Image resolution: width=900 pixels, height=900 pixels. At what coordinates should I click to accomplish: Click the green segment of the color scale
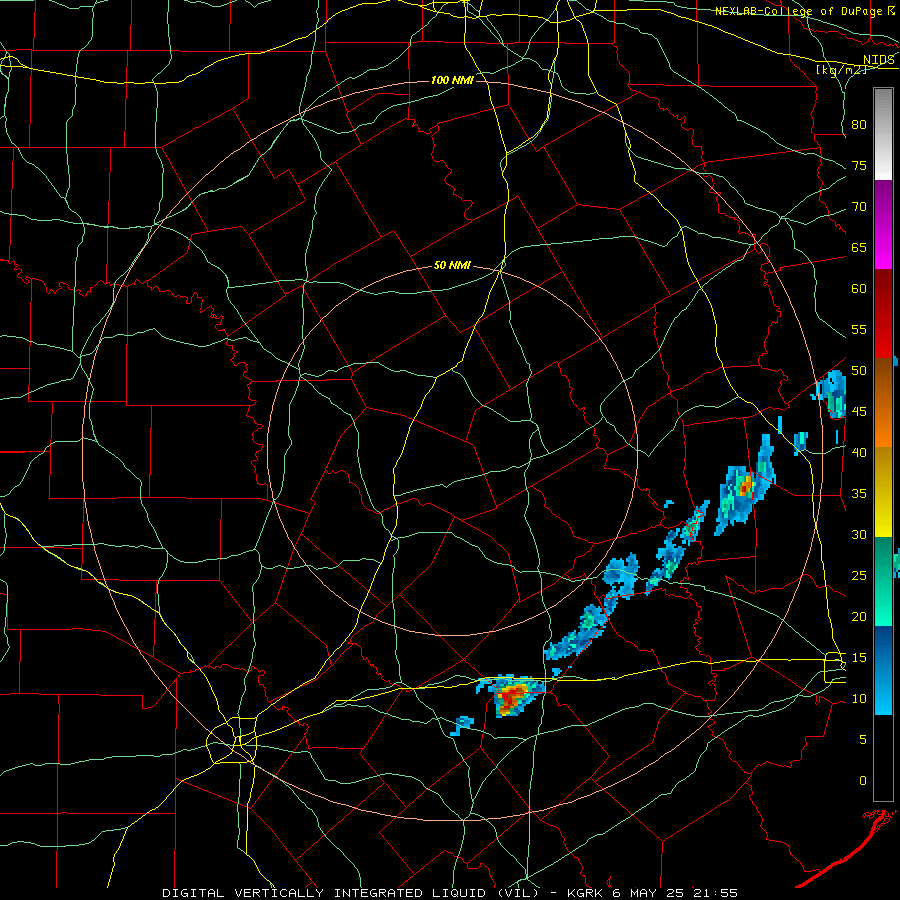click(x=883, y=581)
